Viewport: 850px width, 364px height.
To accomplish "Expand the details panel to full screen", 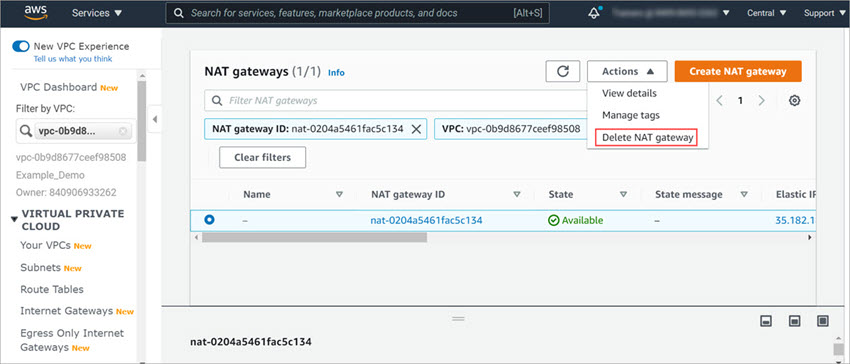I will [x=823, y=321].
